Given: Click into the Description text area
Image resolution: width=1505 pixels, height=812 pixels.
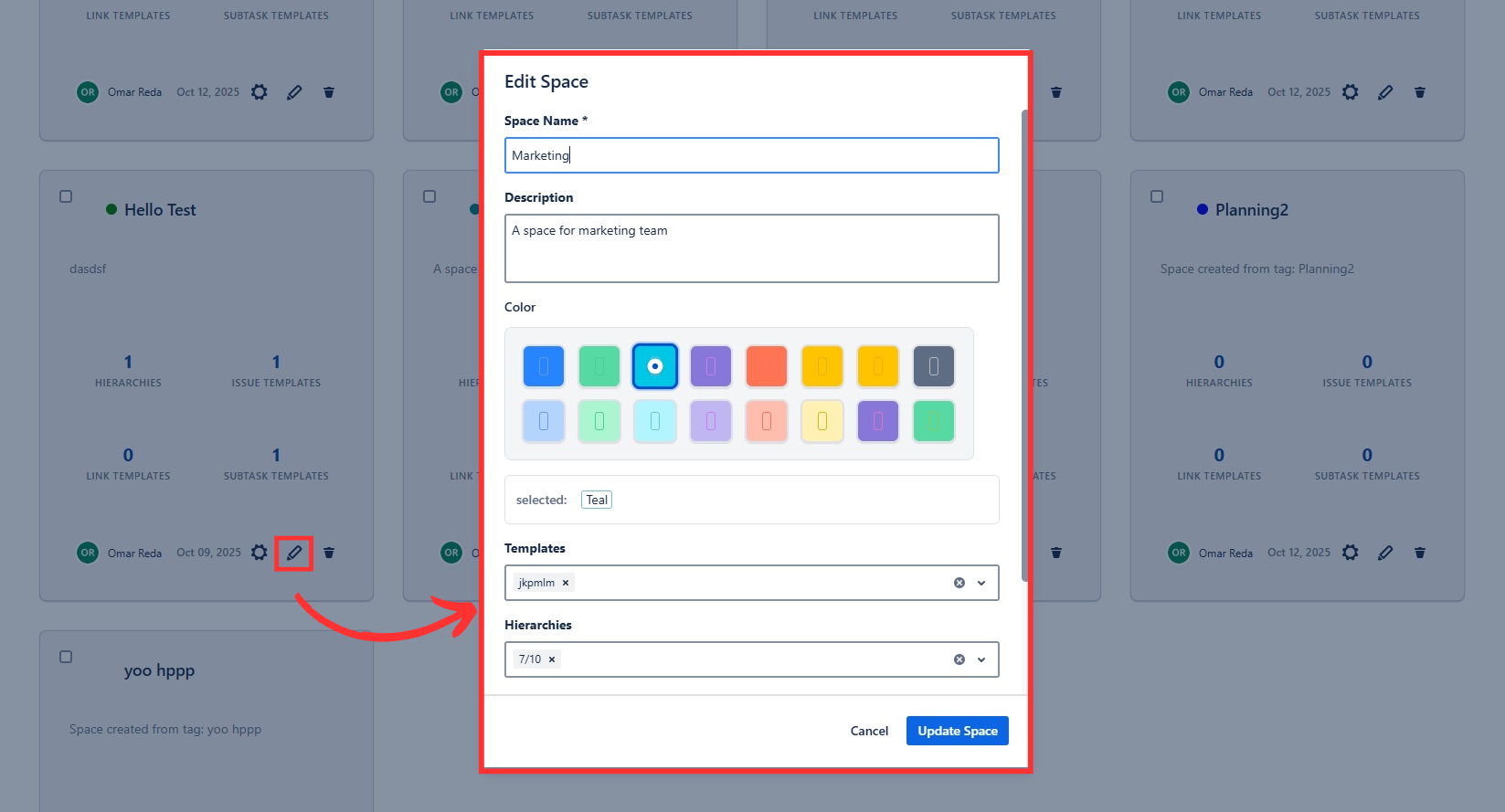Looking at the screenshot, I should coord(751,248).
